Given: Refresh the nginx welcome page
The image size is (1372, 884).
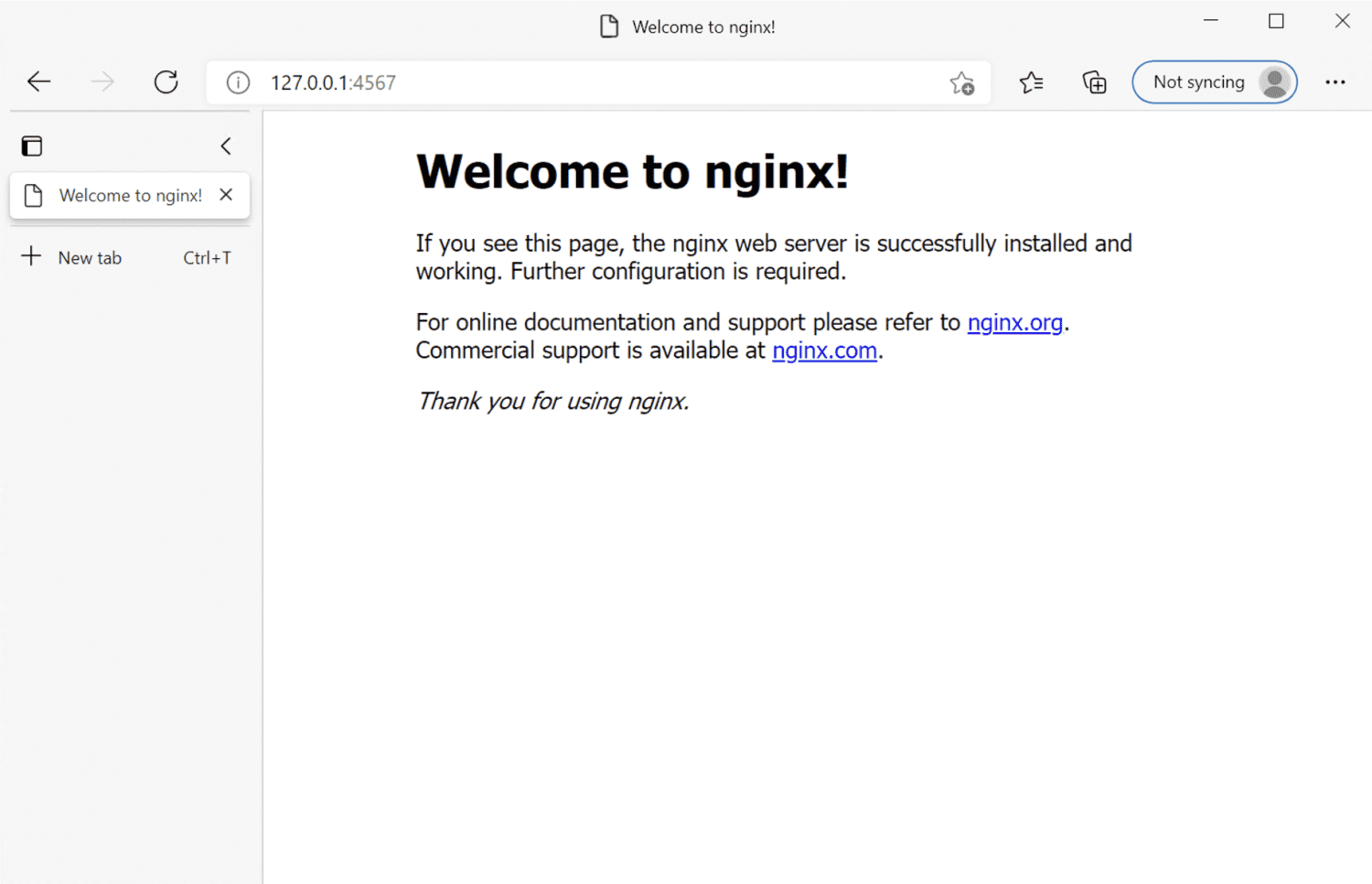Looking at the screenshot, I should (166, 81).
